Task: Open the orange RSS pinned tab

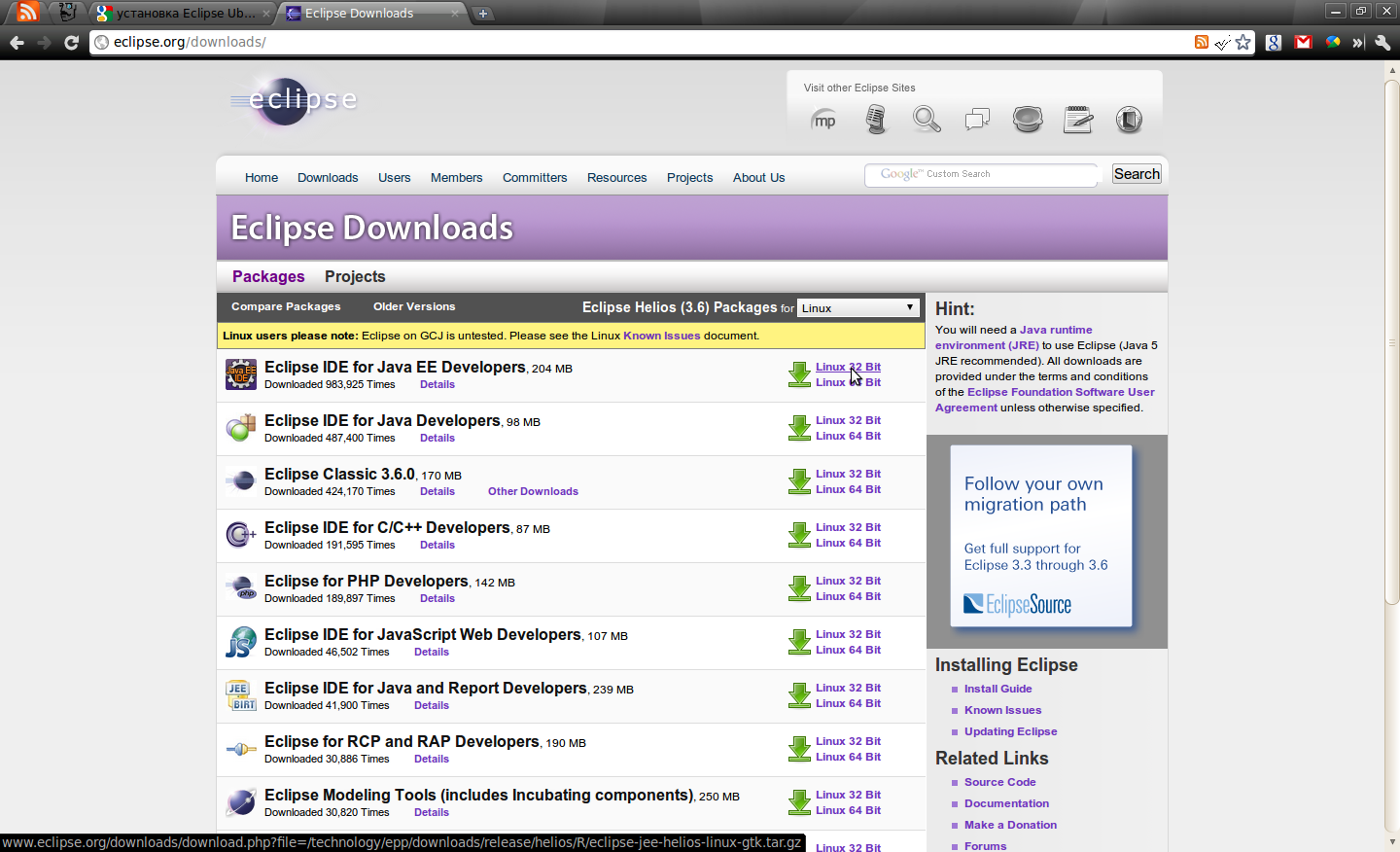Action: [28, 12]
